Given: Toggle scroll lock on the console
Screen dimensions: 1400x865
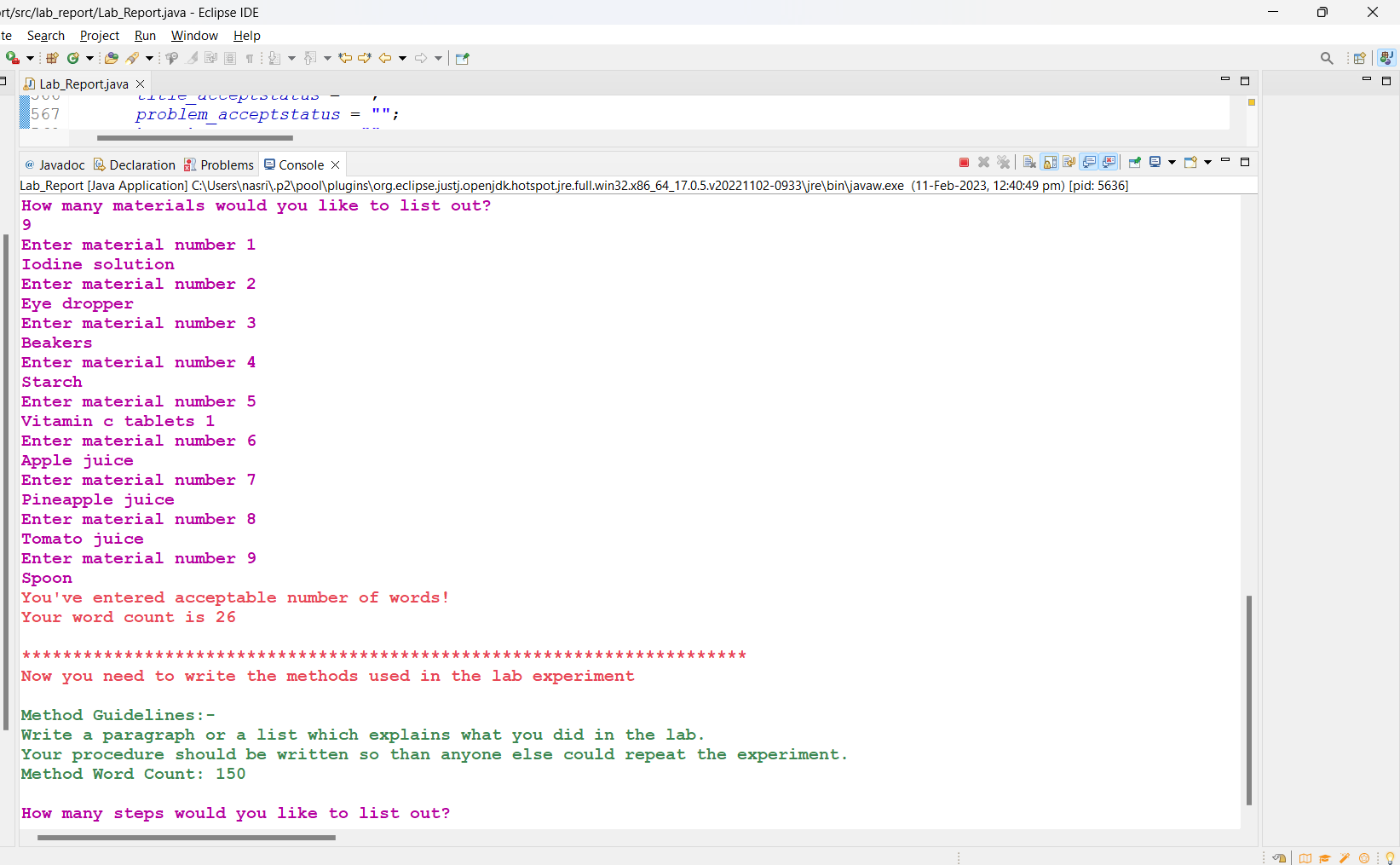Looking at the screenshot, I should click(1050, 162).
